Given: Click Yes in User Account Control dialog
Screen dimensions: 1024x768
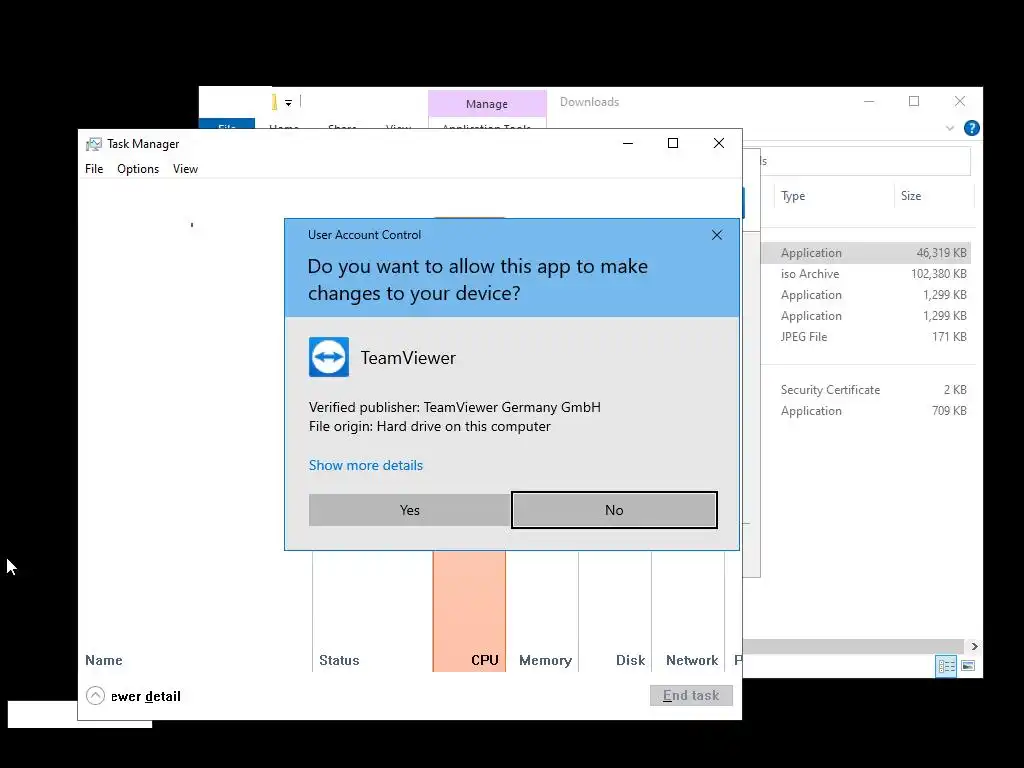Looking at the screenshot, I should 409,510.
